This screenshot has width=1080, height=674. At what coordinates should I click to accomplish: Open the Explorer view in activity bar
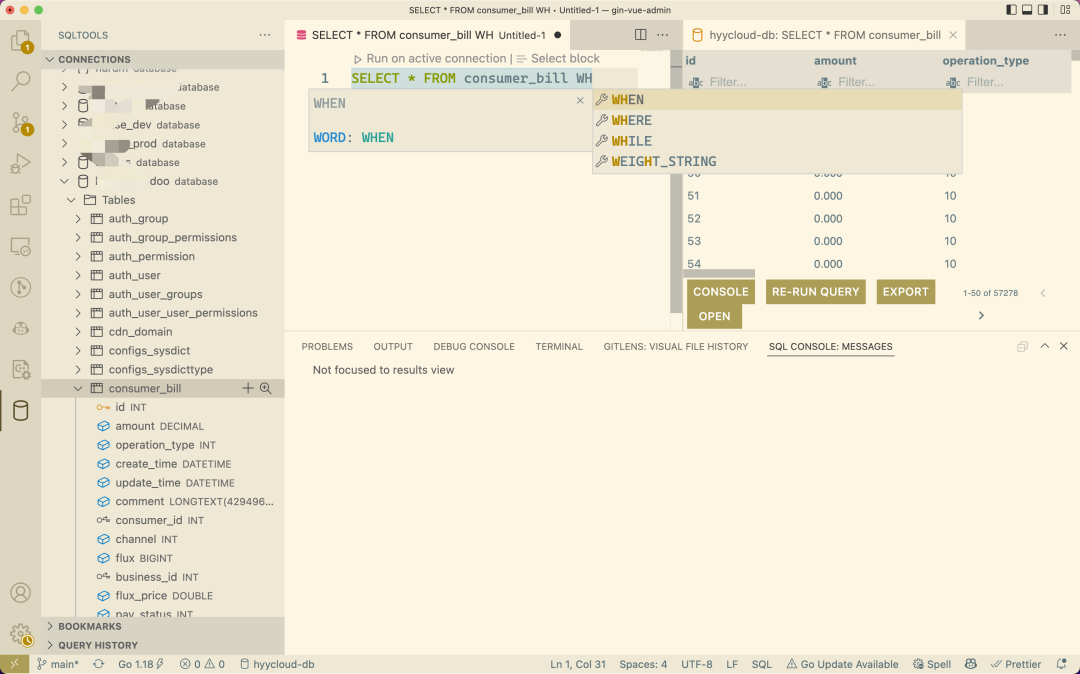coord(20,41)
